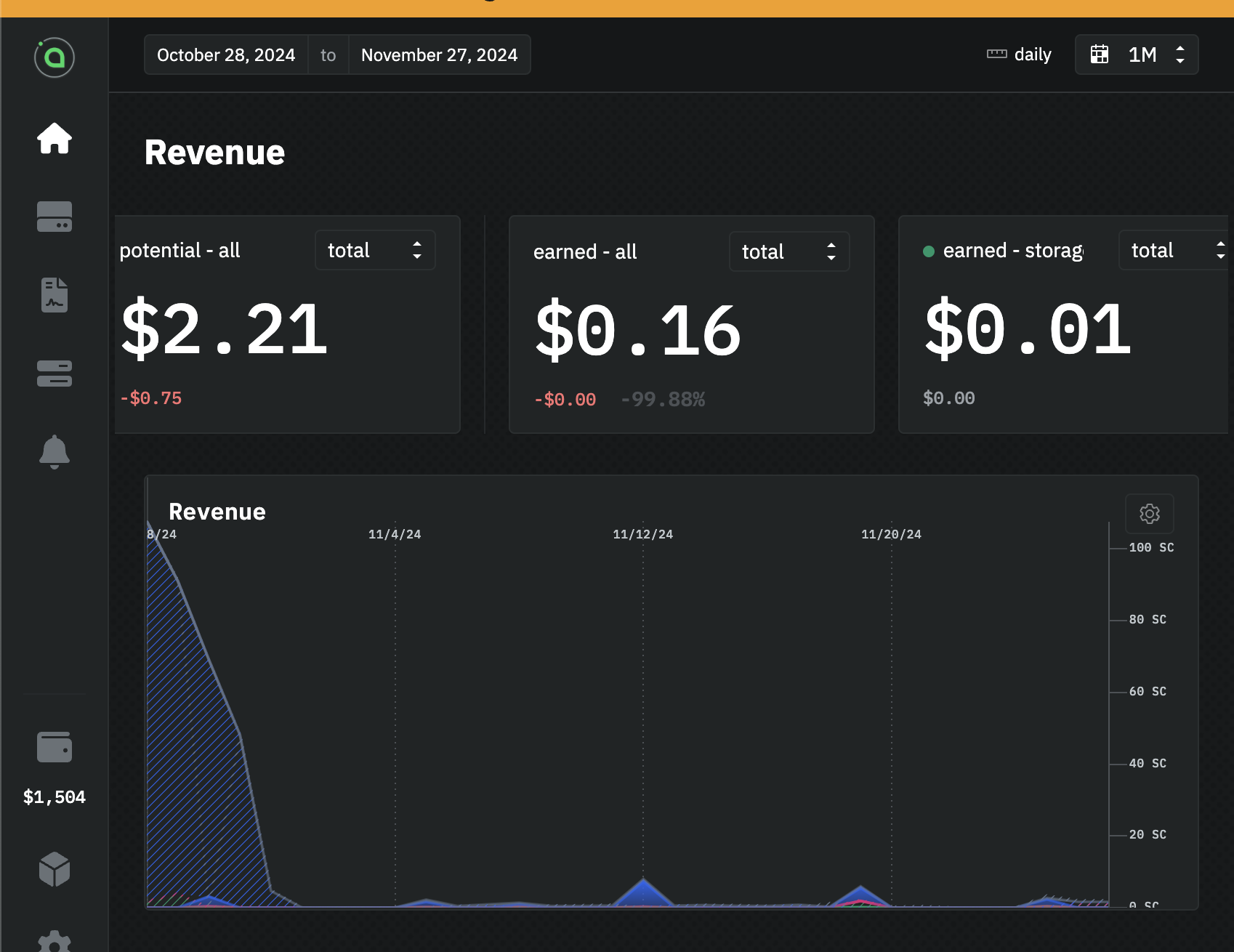This screenshot has width=1234, height=952.
Task: Open the storage configuration icon in the sidebar
Action: coord(55,374)
